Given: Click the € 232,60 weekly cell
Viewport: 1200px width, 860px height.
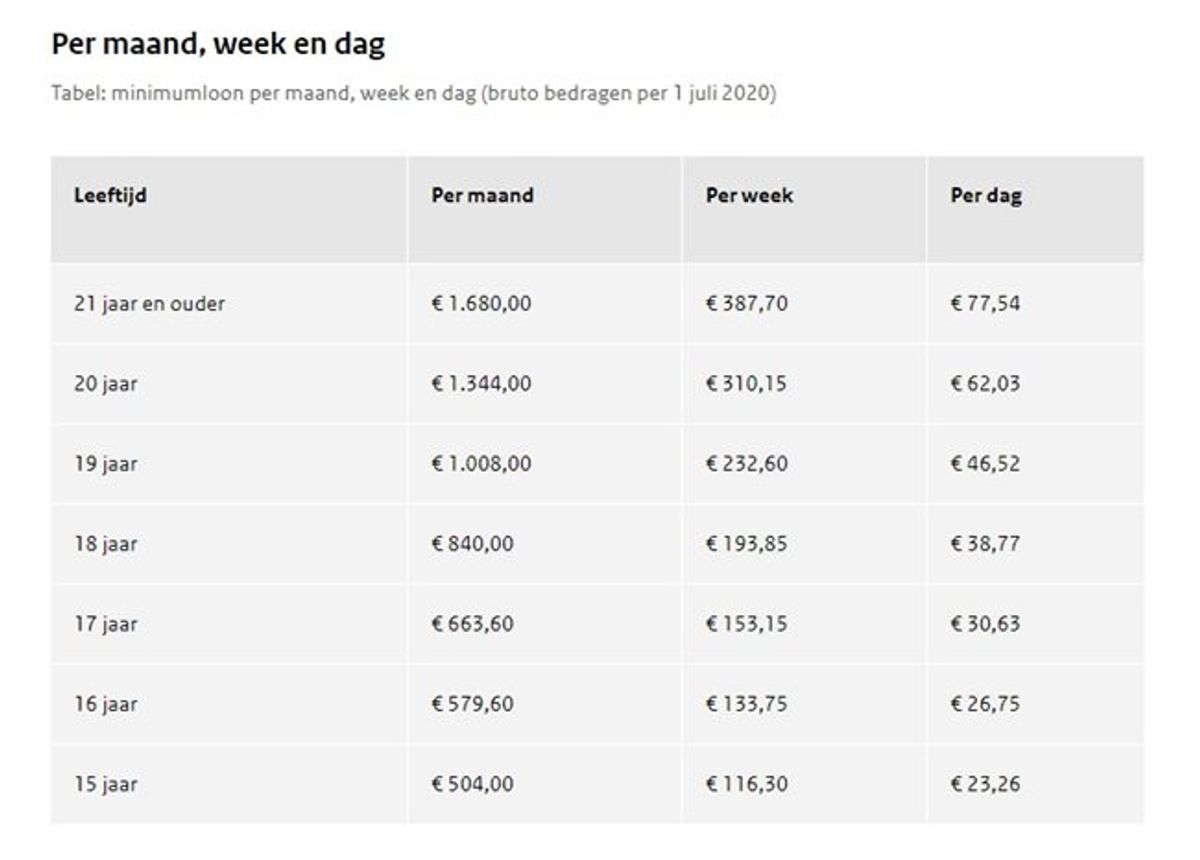Looking at the screenshot, I should (746, 463).
